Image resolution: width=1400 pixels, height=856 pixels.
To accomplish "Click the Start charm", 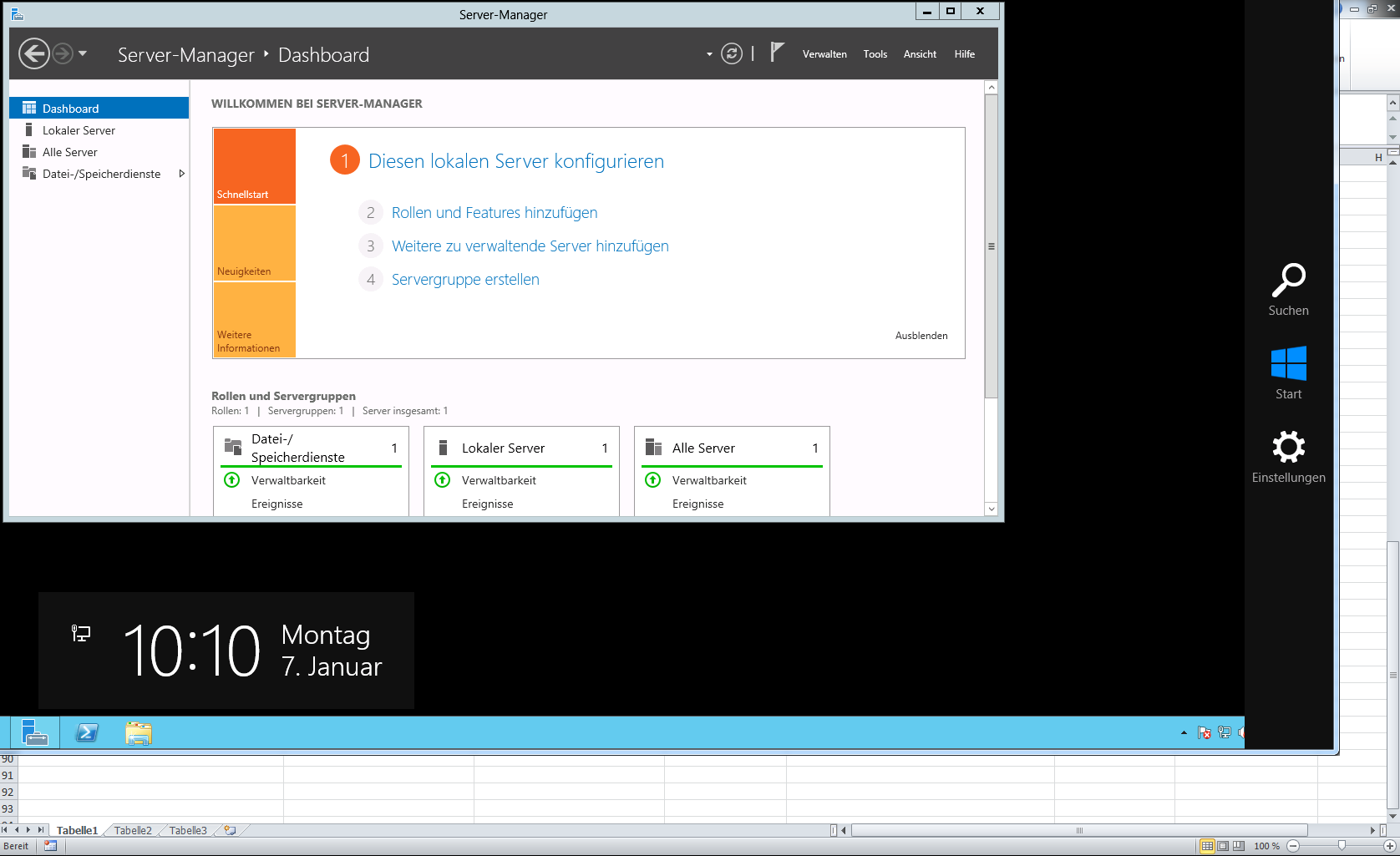I will [1288, 373].
